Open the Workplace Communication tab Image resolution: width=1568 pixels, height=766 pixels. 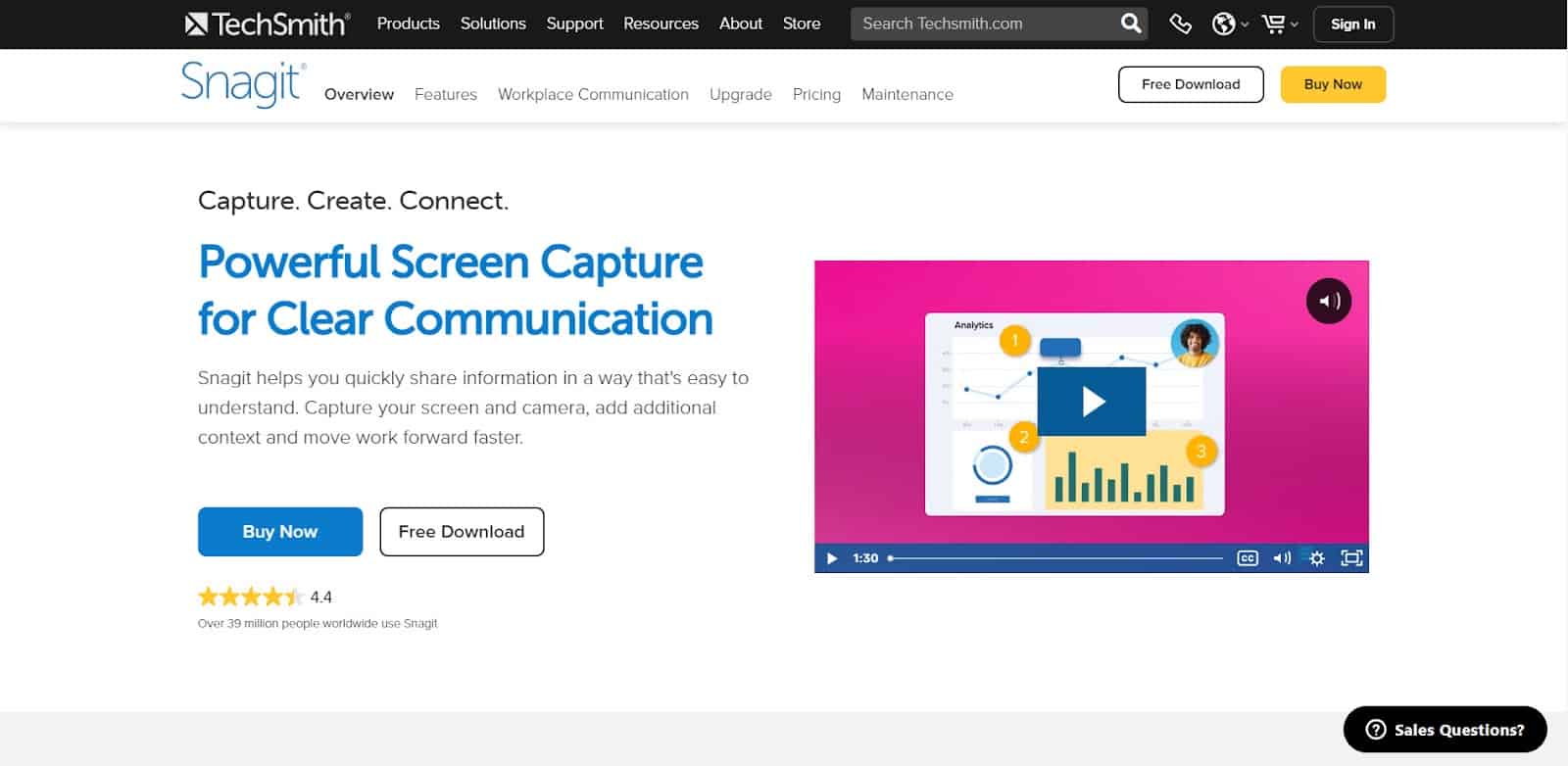593,94
